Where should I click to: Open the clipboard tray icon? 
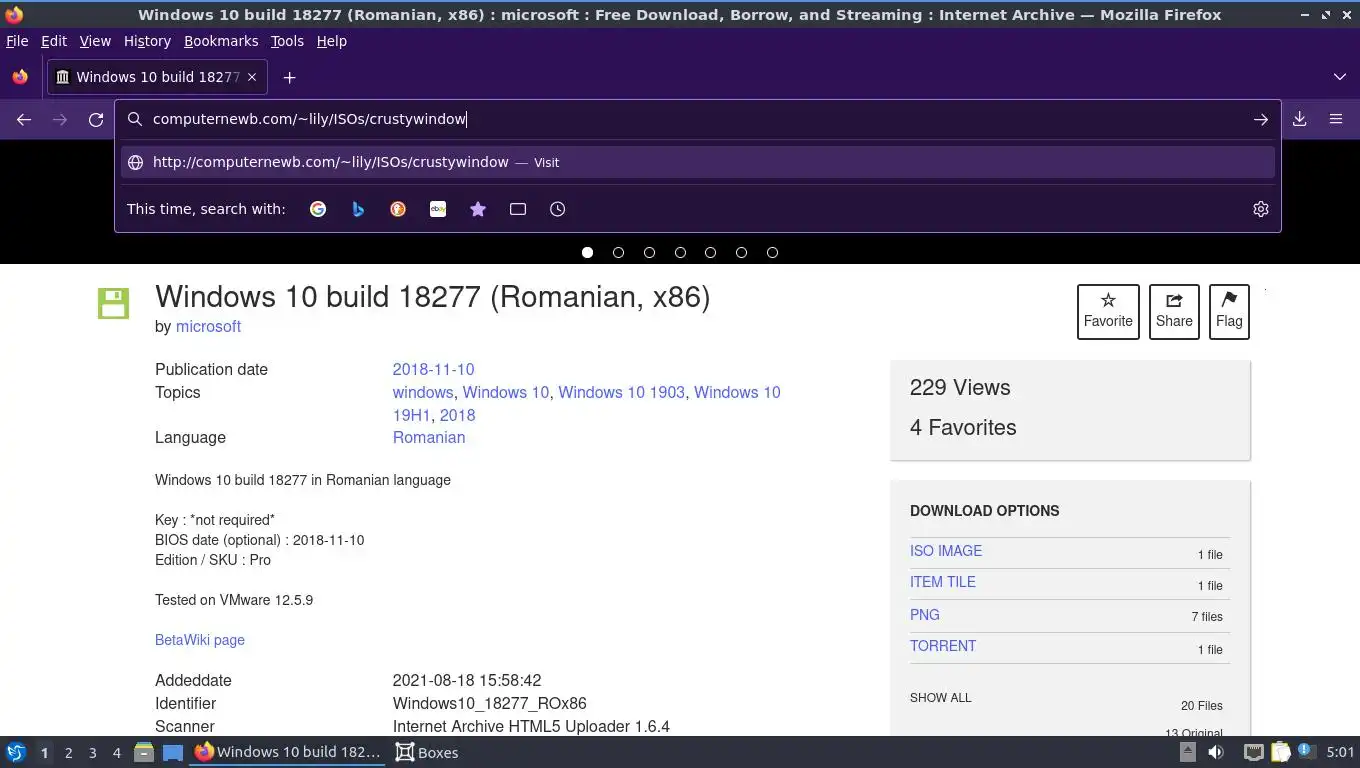1281,752
